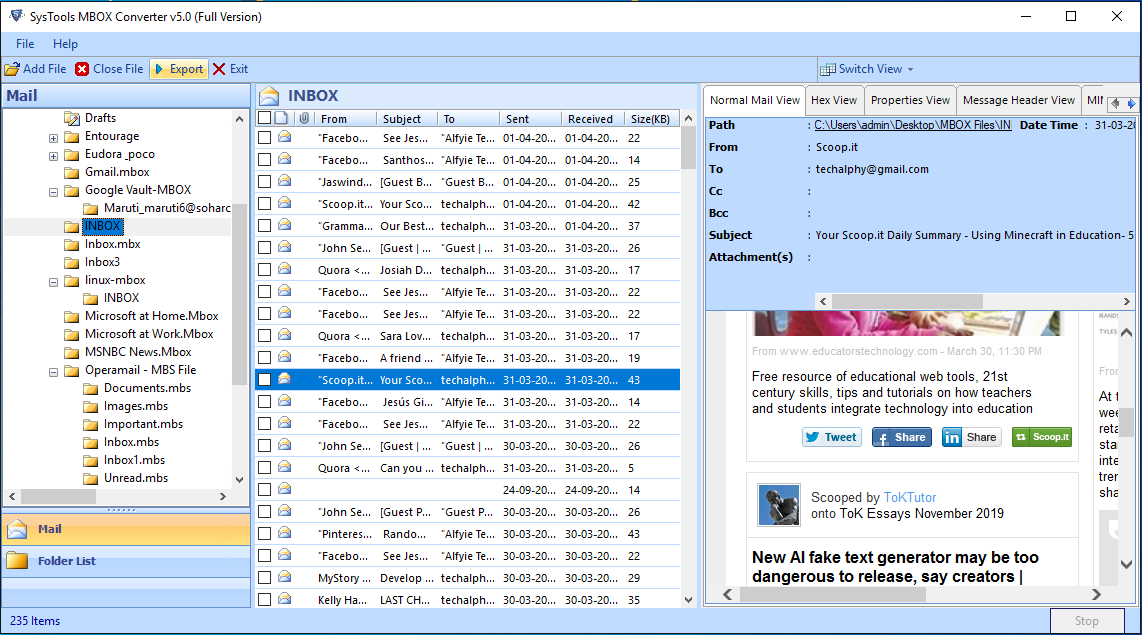This screenshot has width=1142, height=635.
Task: Click the INBOX envelope header icon
Action: coord(269,95)
